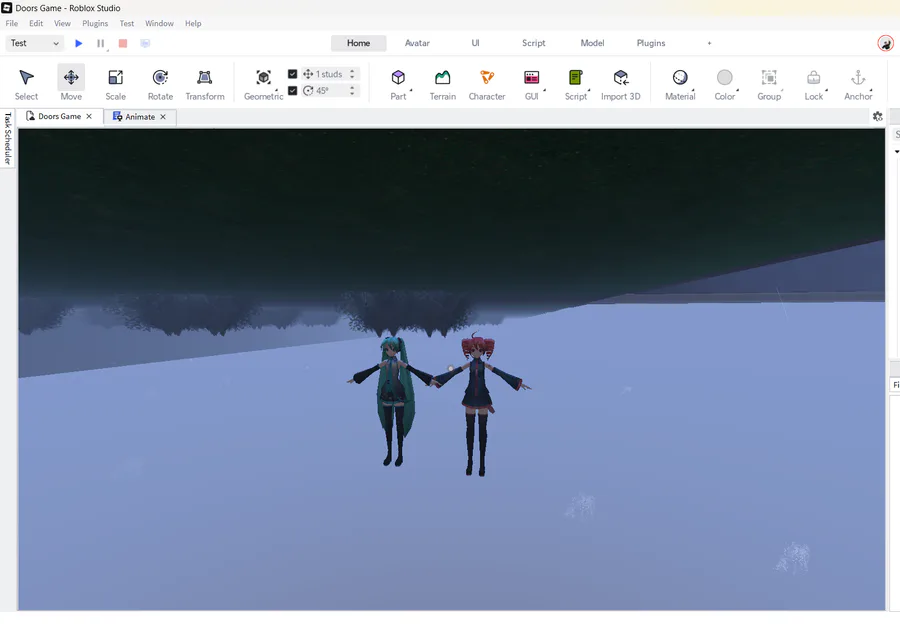Switch to the Home ribbon tab

[x=358, y=43]
